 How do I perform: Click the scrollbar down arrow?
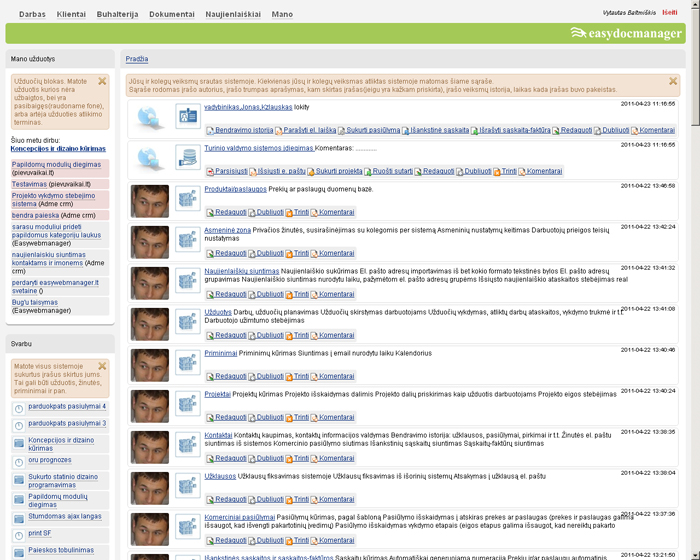tap(696, 556)
